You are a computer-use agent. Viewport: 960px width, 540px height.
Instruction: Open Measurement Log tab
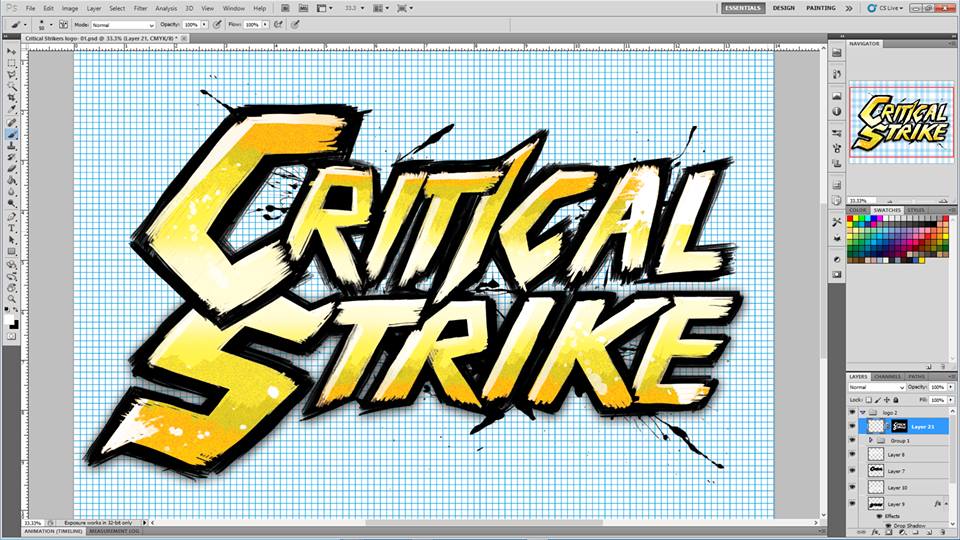point(114,531)
